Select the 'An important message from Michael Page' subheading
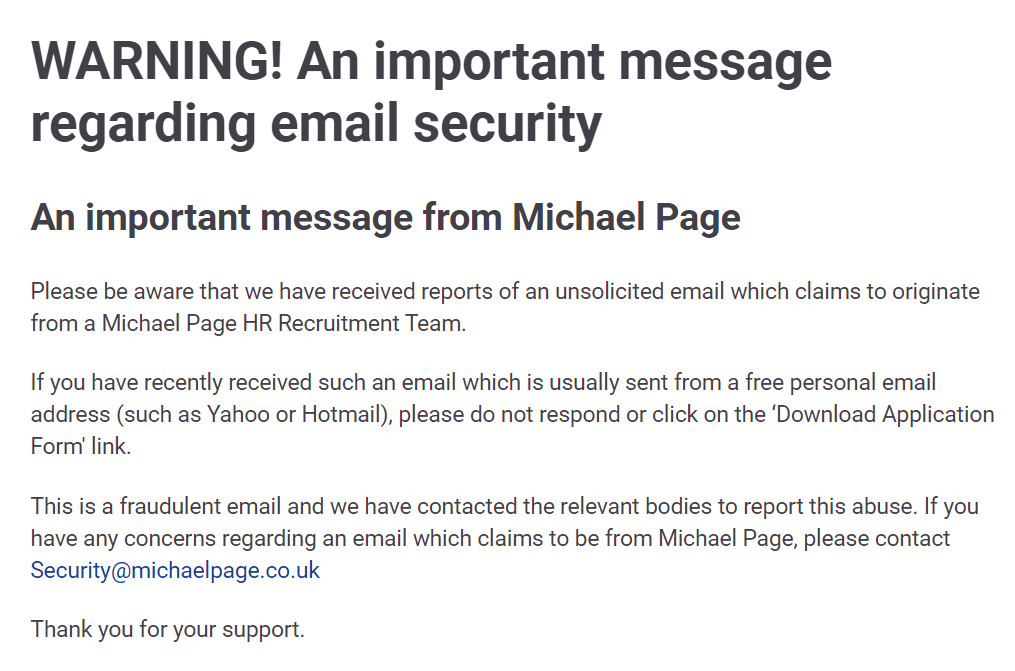The width and height of the screenshot is (1015, 671). pyautogui.click(x=385, y=217)
